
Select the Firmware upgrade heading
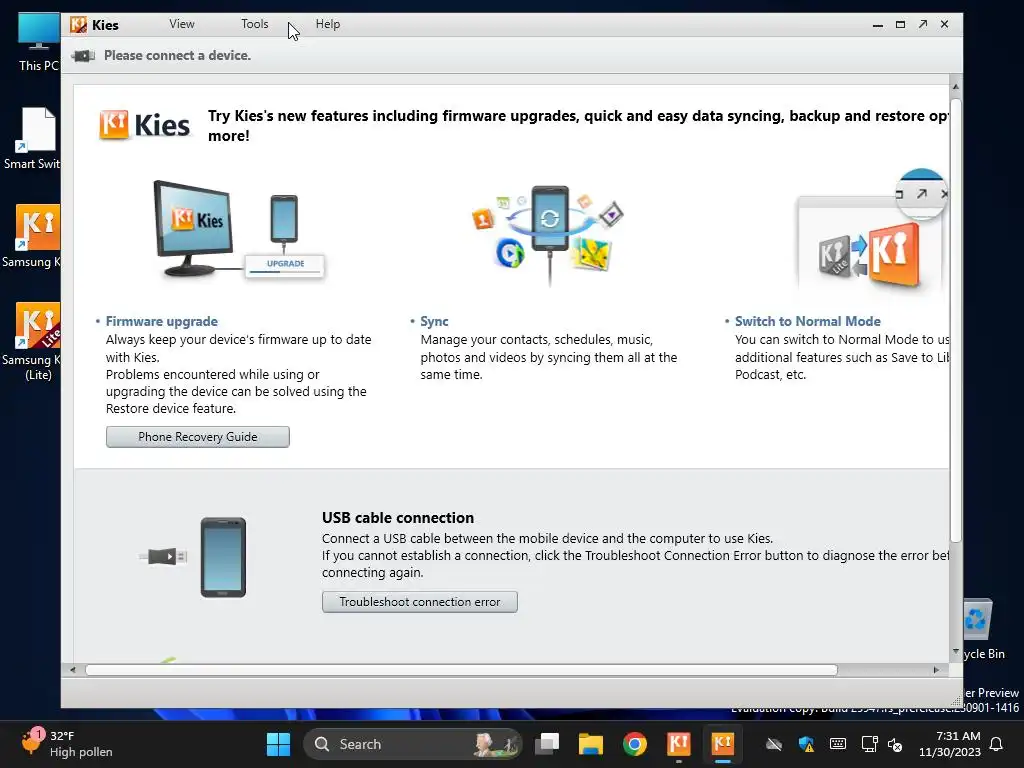click(161, 321)
